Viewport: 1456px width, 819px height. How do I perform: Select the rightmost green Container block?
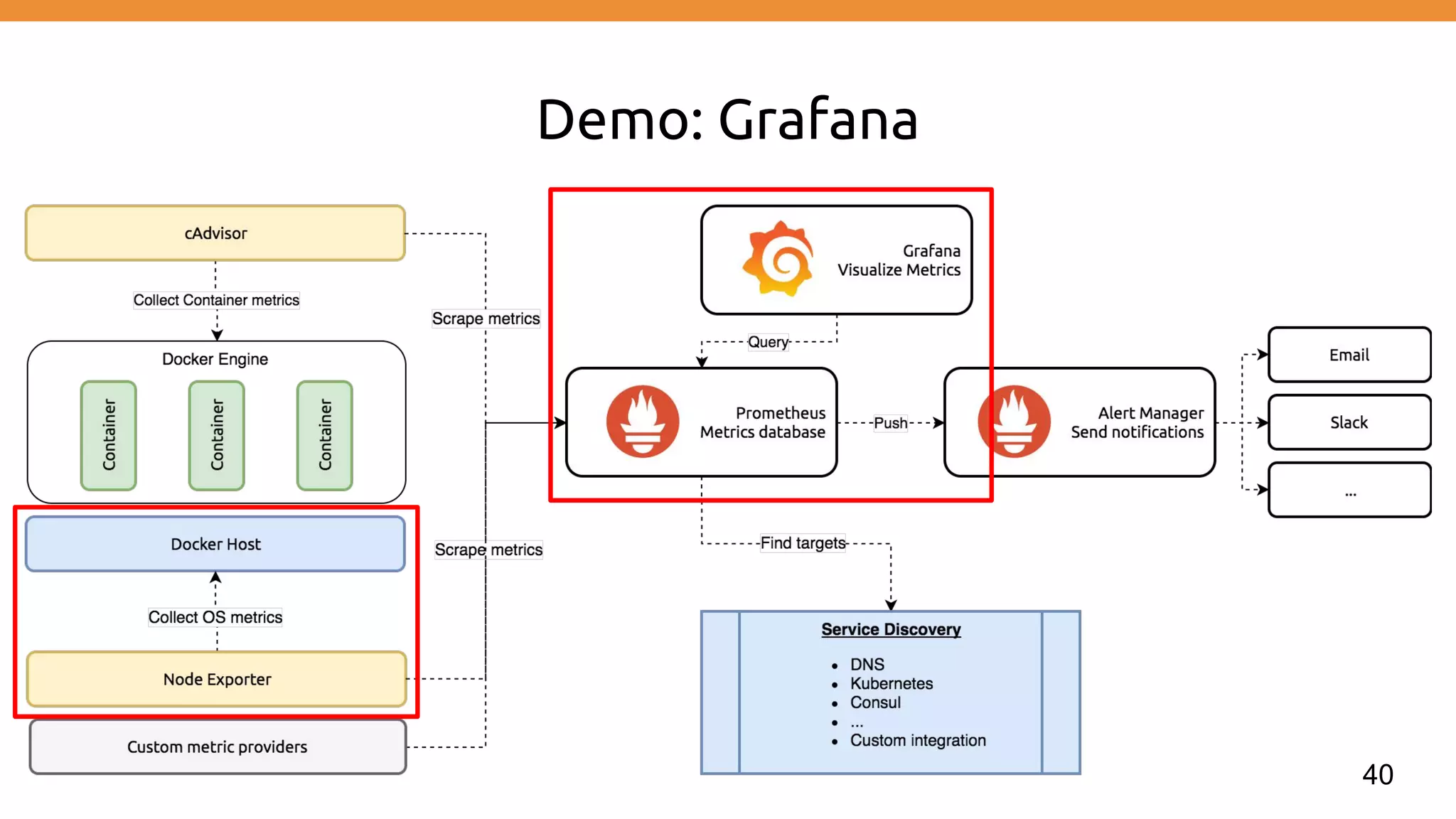point(325,435)
